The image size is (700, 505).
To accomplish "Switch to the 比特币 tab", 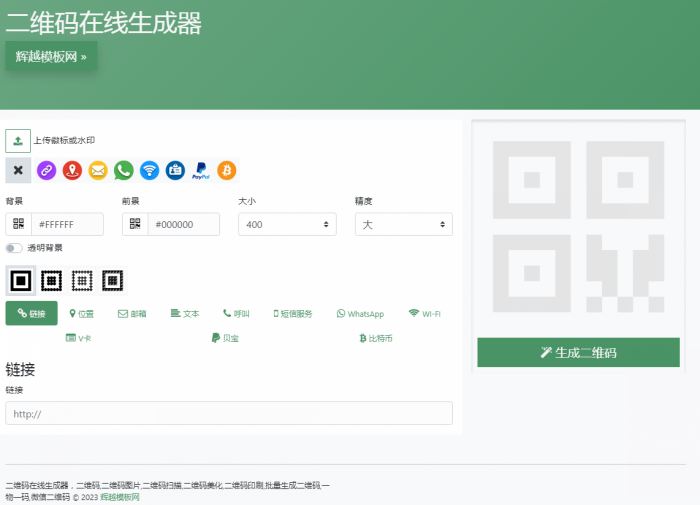I will [376, 339].
